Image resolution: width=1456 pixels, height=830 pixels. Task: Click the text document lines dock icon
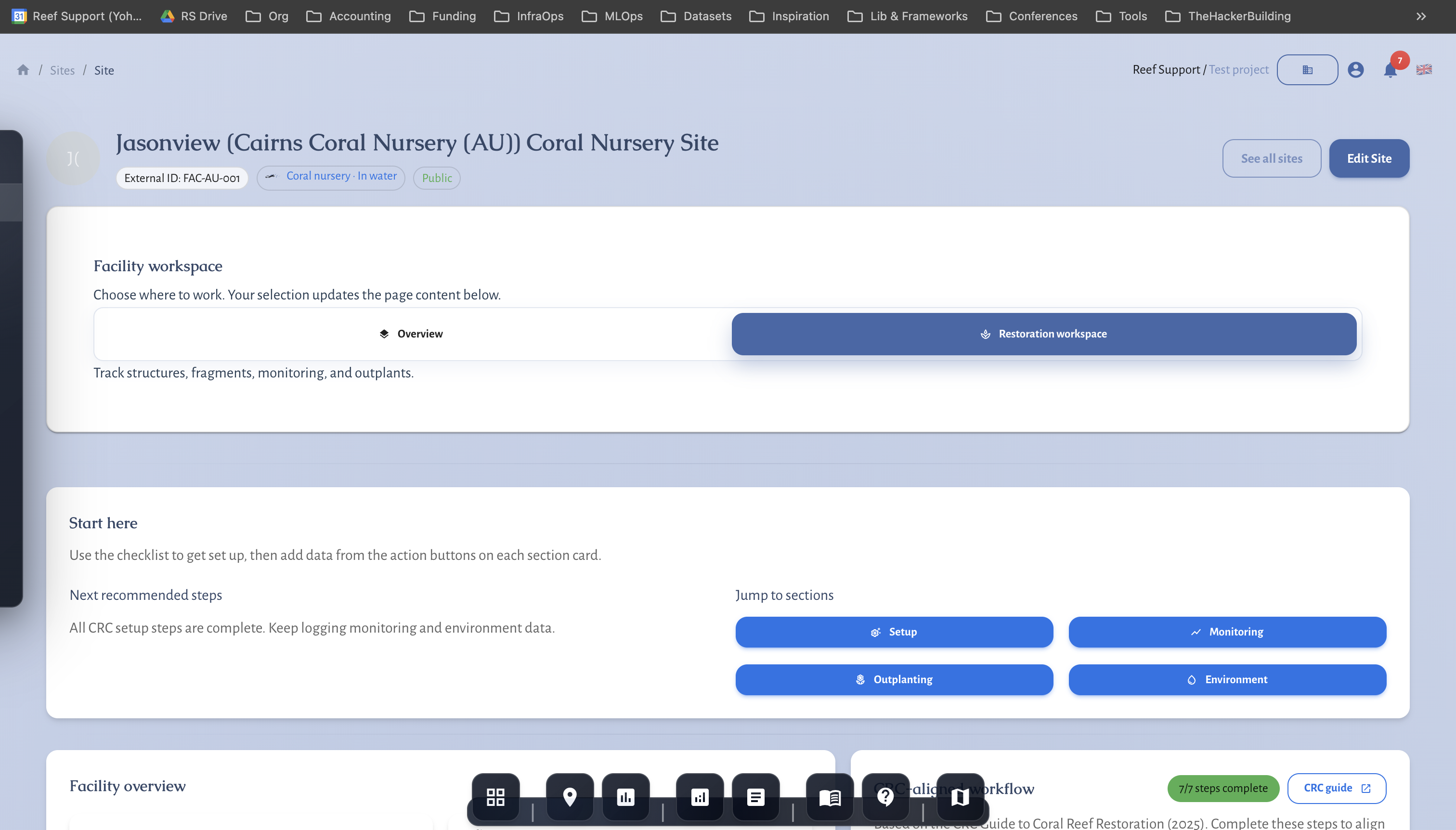(x=755, y=797)
